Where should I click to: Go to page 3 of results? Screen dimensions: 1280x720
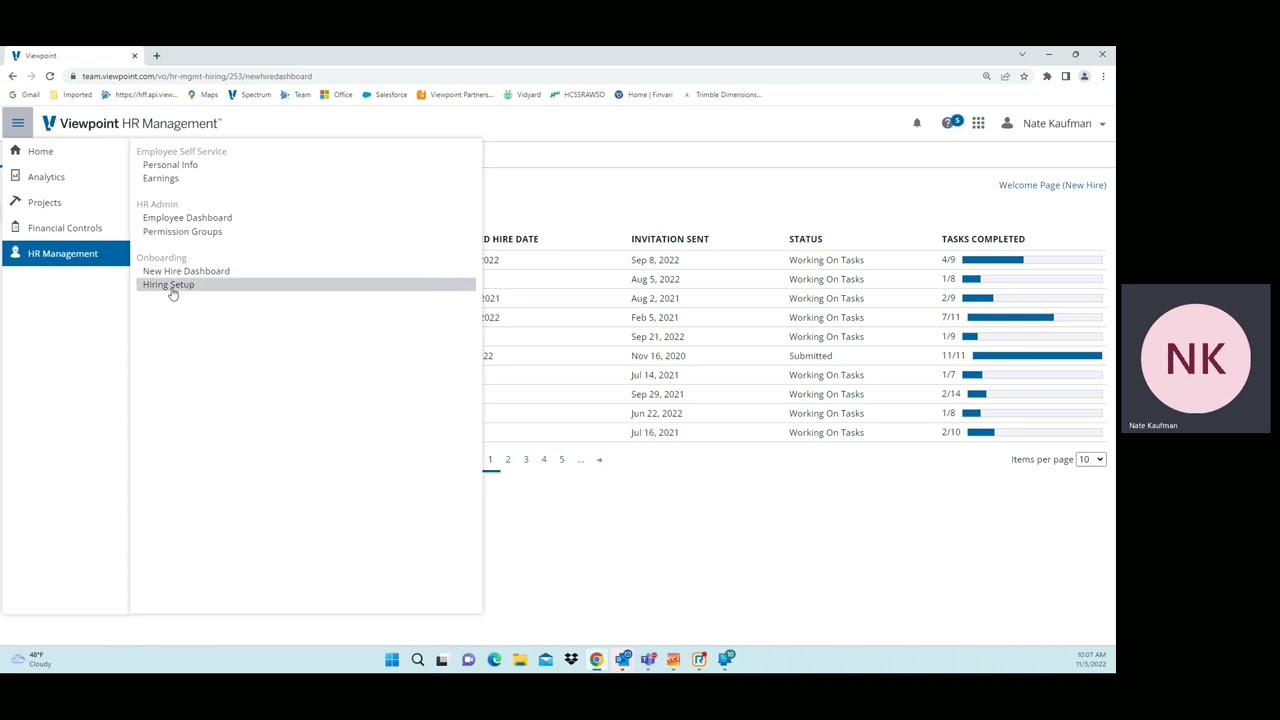526,459
